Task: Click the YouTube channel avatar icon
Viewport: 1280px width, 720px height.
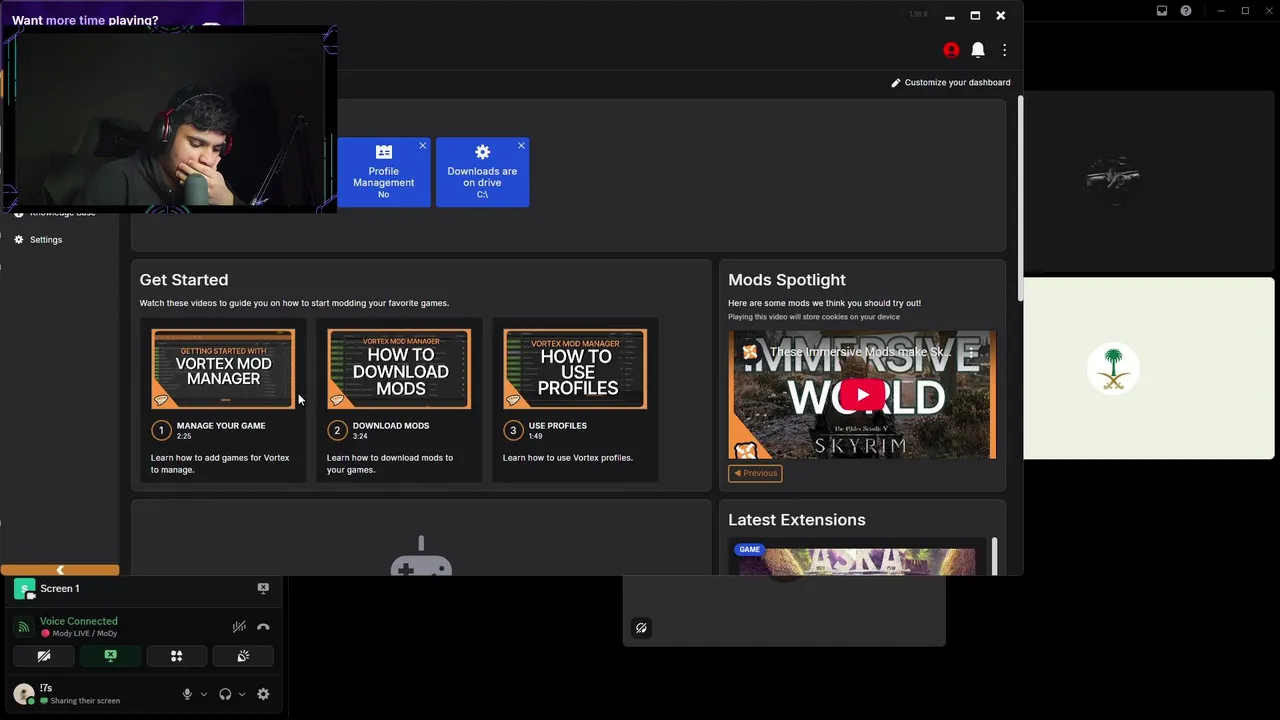Action: [x=749, y=352]
